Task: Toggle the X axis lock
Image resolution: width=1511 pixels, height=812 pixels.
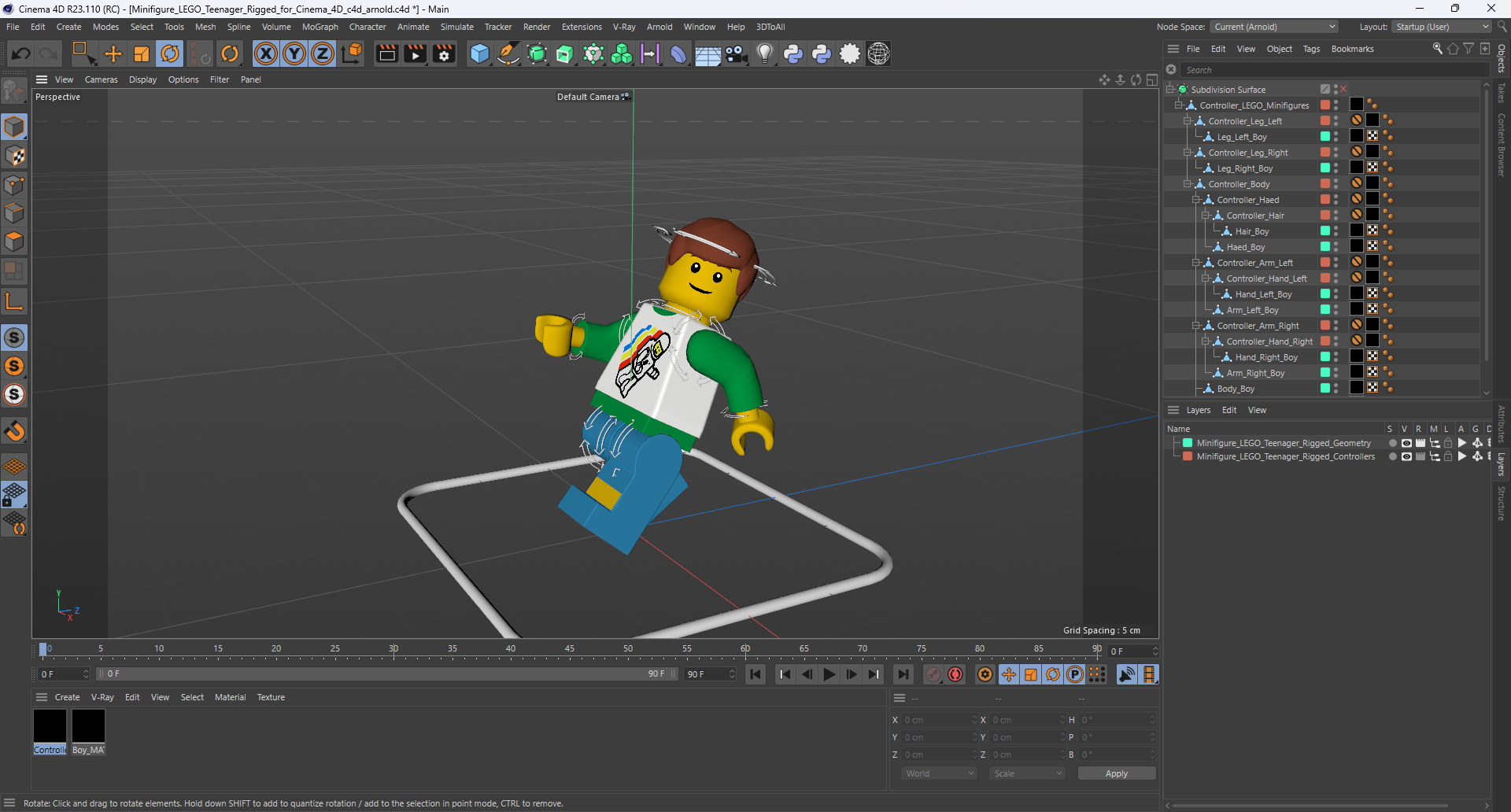Action: tap(266, 54)
